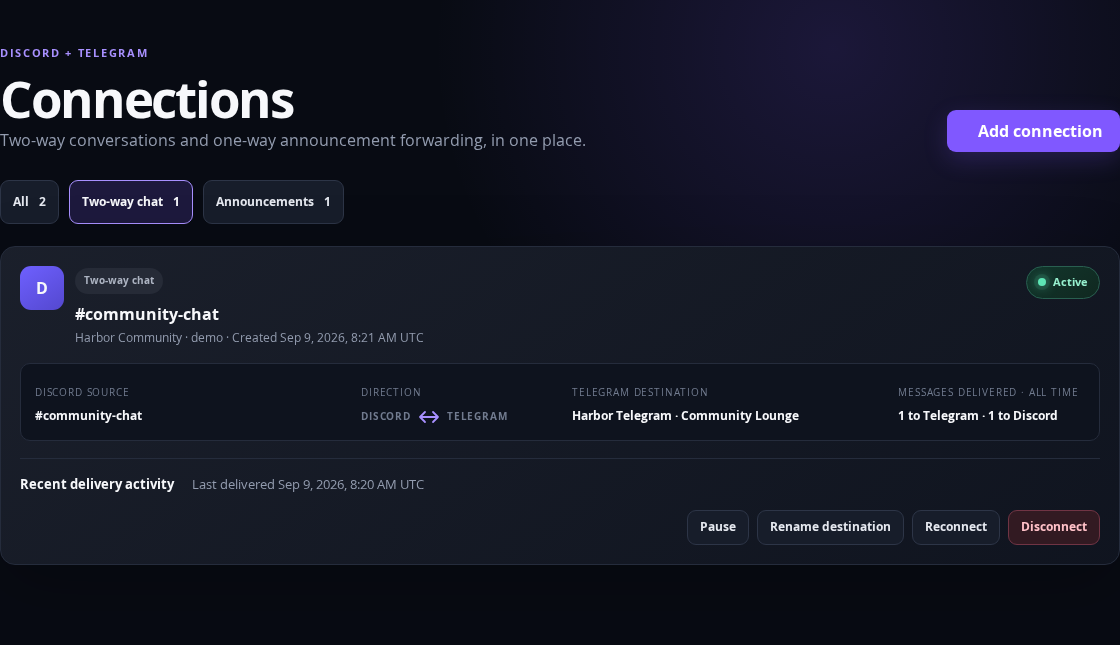Screen dimensions: 1120x645
Task: Click the Harbor Community created line
Action: pyautogui.click(x=249, y=337)
